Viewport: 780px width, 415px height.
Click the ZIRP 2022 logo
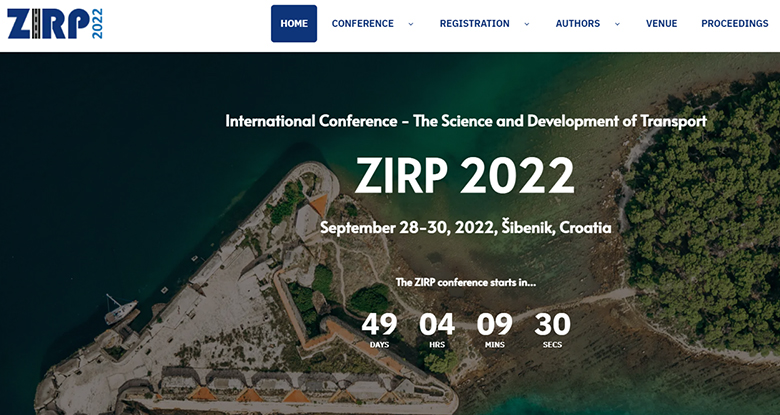pyautogui.click(x=55, y=23)
